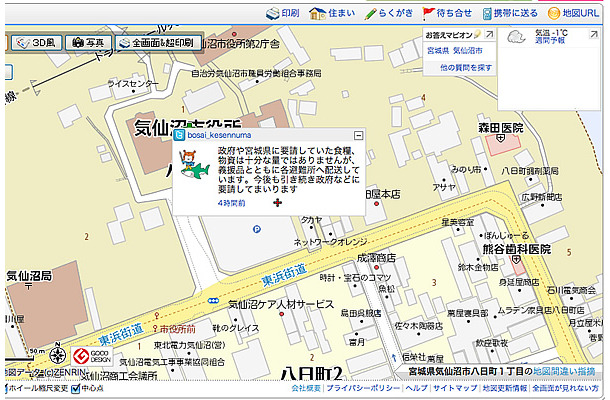This screenshot has height=400, width=610.
Task: Open ヘルプ footer link
Action: pos(416,388)
